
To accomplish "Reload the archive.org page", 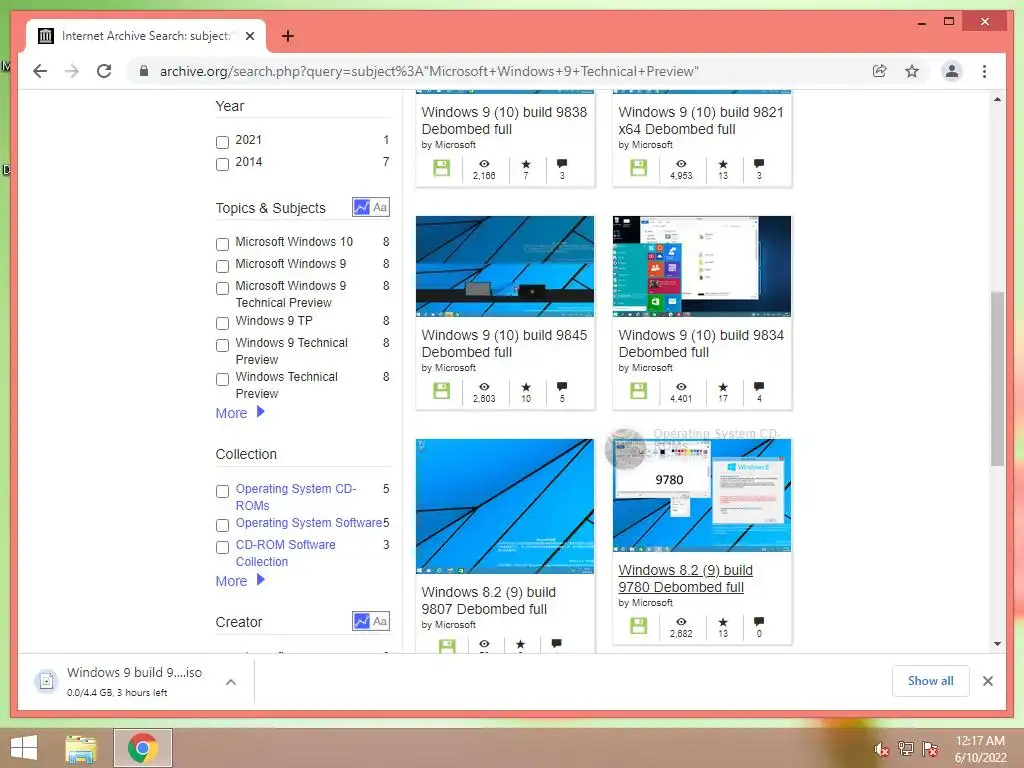I will point(104,71).
